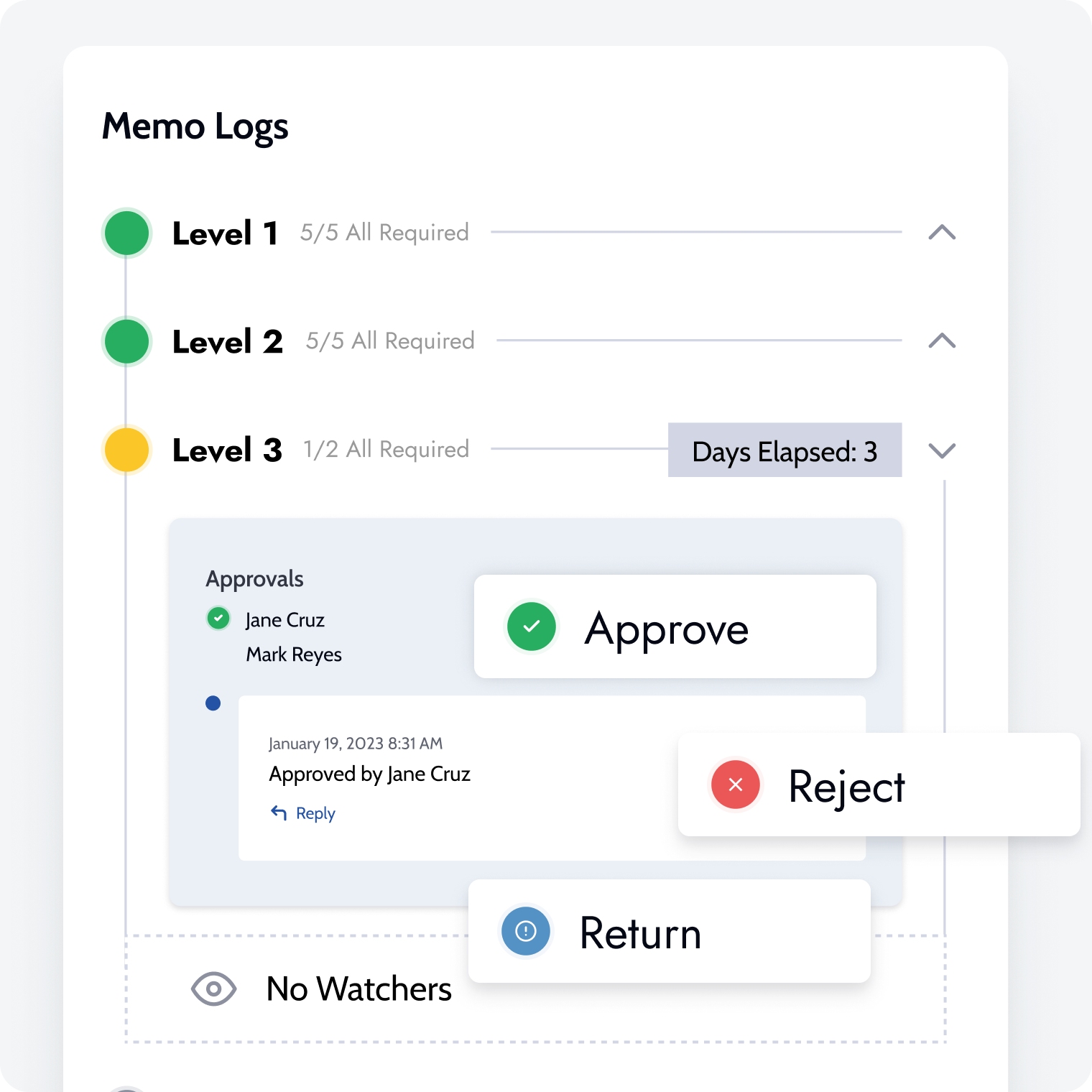Select the Level 1 heading
Screen dimensions: 1092x1092
coord(225,233)
